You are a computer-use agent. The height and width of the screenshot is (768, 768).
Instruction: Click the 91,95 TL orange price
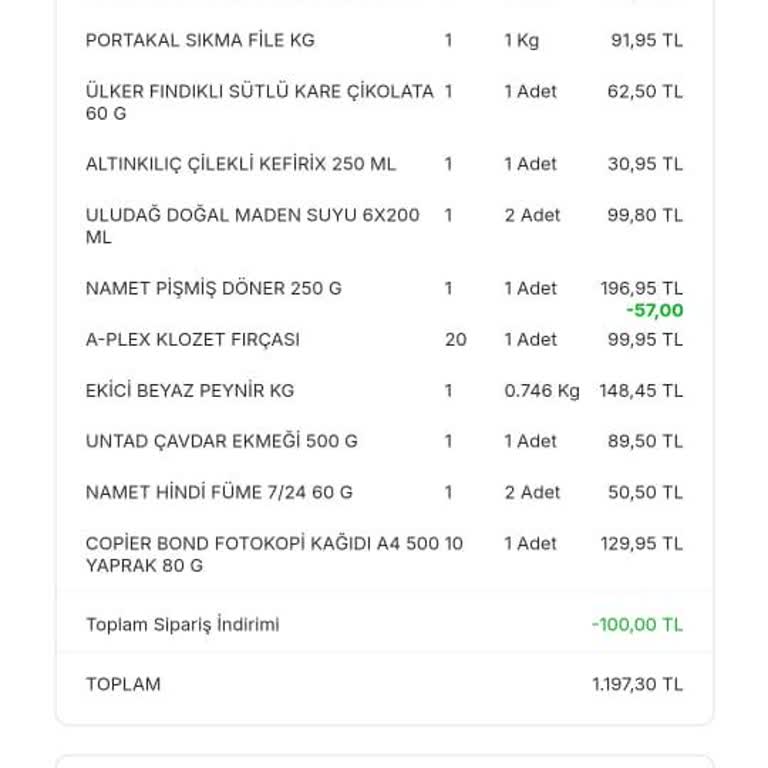pos(646,41)
